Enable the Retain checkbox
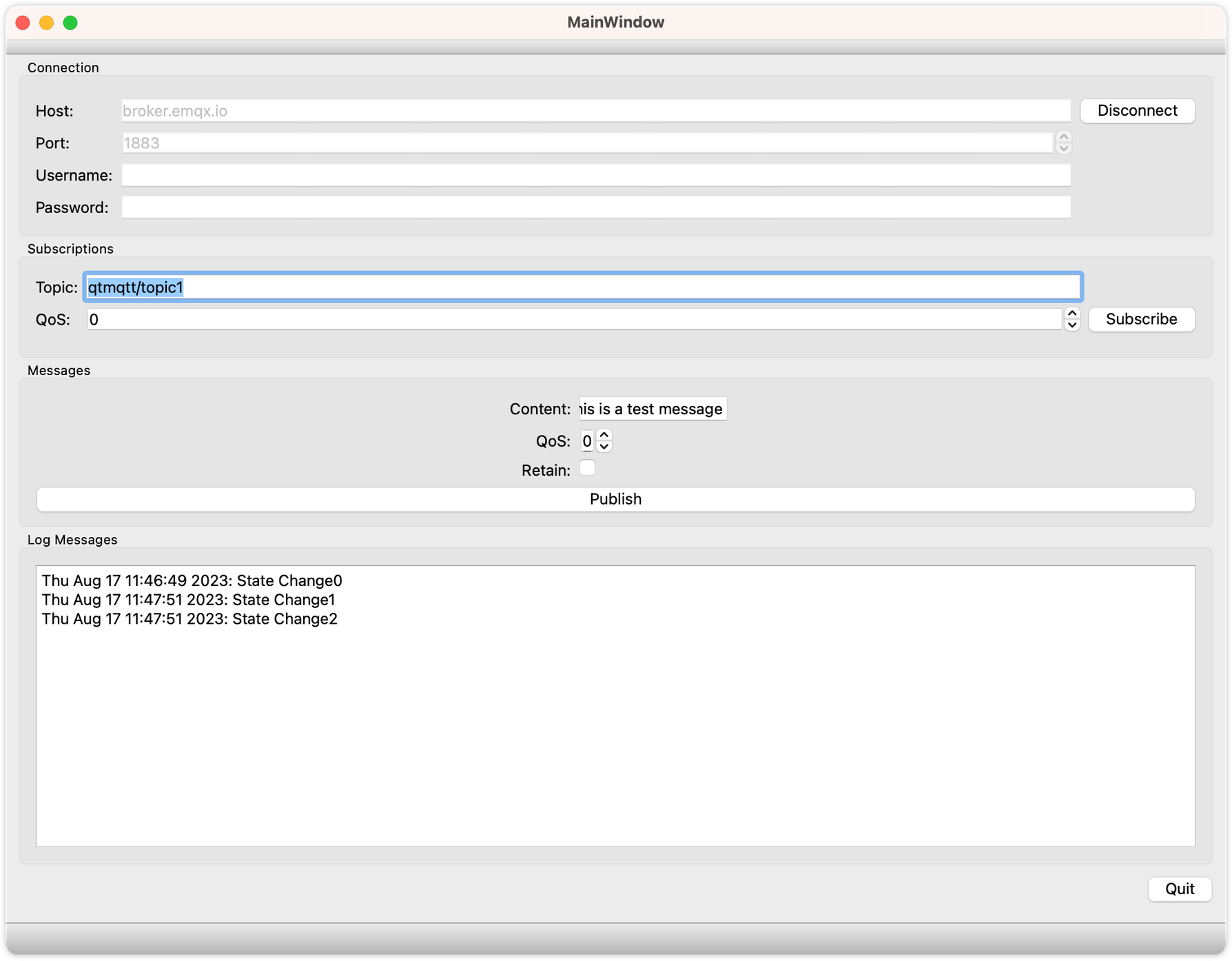1232x961 pixels. pos(587,467)
